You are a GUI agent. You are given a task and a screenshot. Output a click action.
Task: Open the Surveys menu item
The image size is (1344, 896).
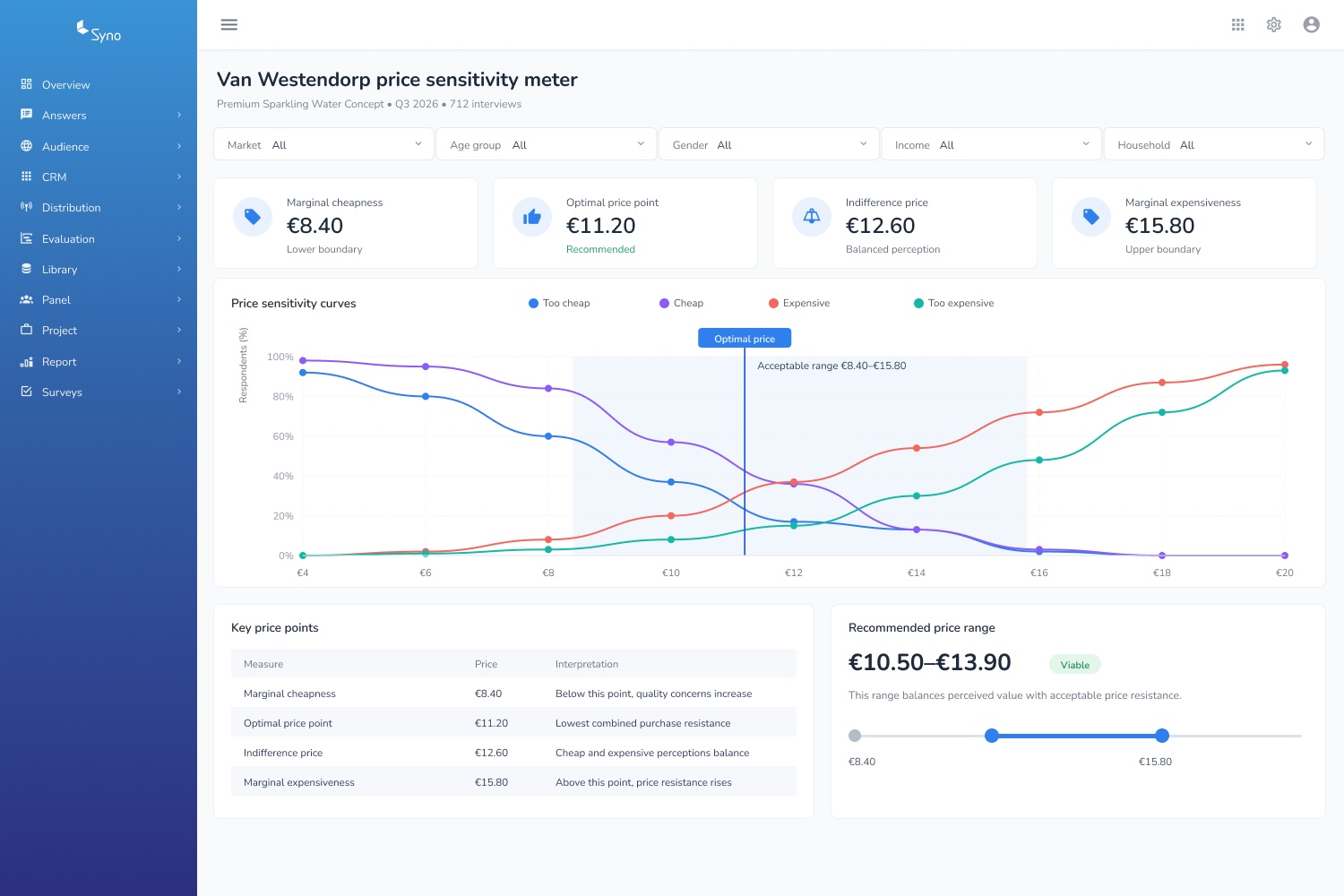click(99, 392)
